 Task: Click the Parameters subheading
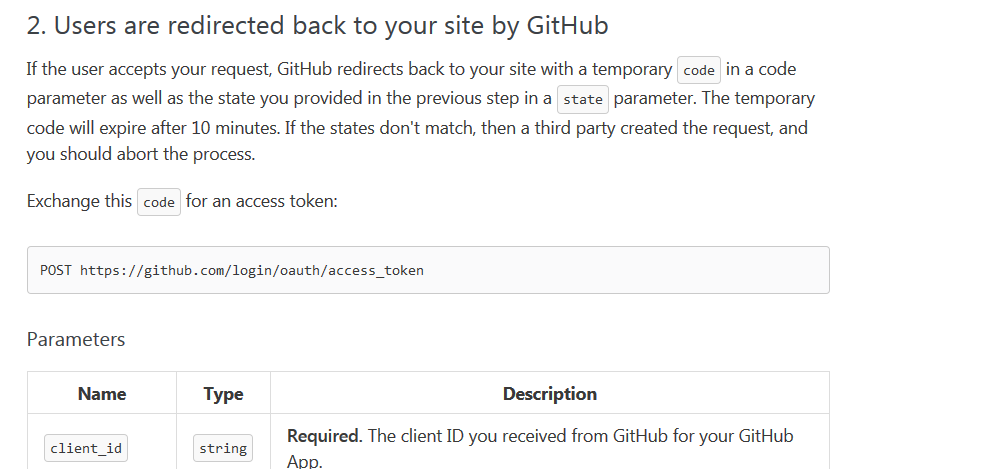point(76,339)
